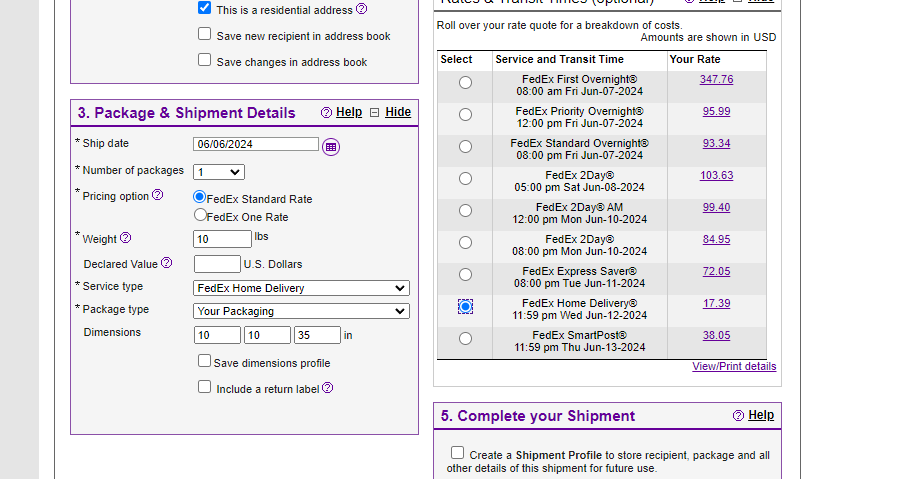
Task: Select FedEx First Overnight rate radio
Action: [465, 83]
